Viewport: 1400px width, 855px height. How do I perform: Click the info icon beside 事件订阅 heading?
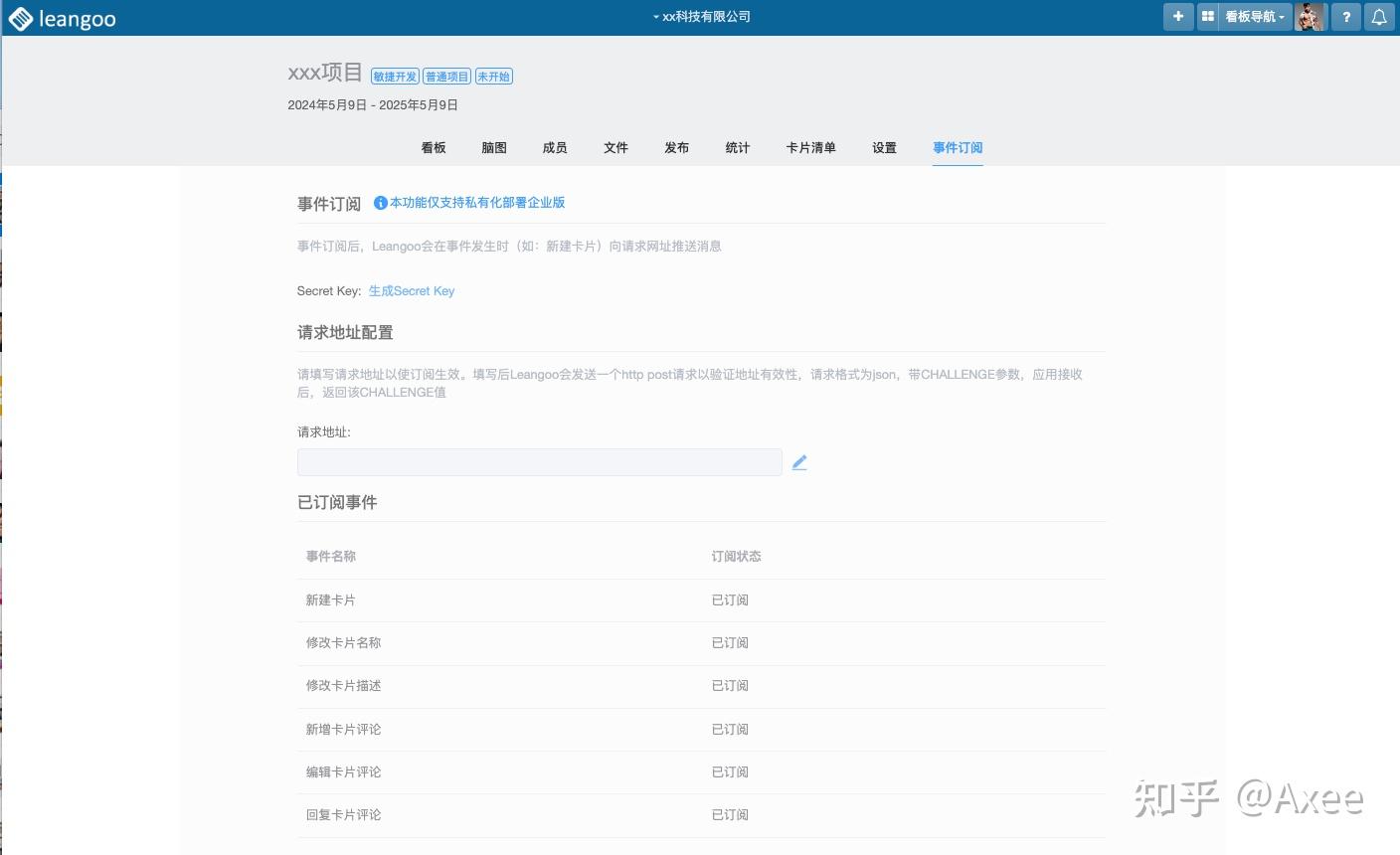coord(380,203)
